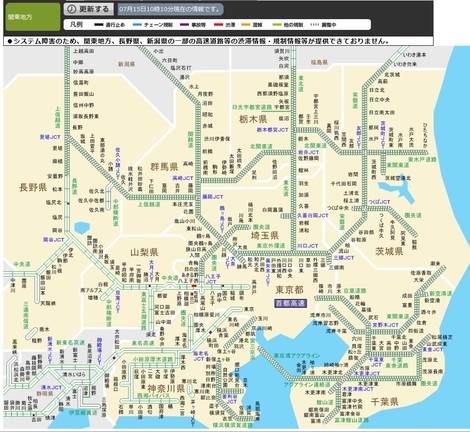This screenshot has height=432, width=470.
Task: Click the 東京湾アクアライン route label
Action: (x=297, y=356)
